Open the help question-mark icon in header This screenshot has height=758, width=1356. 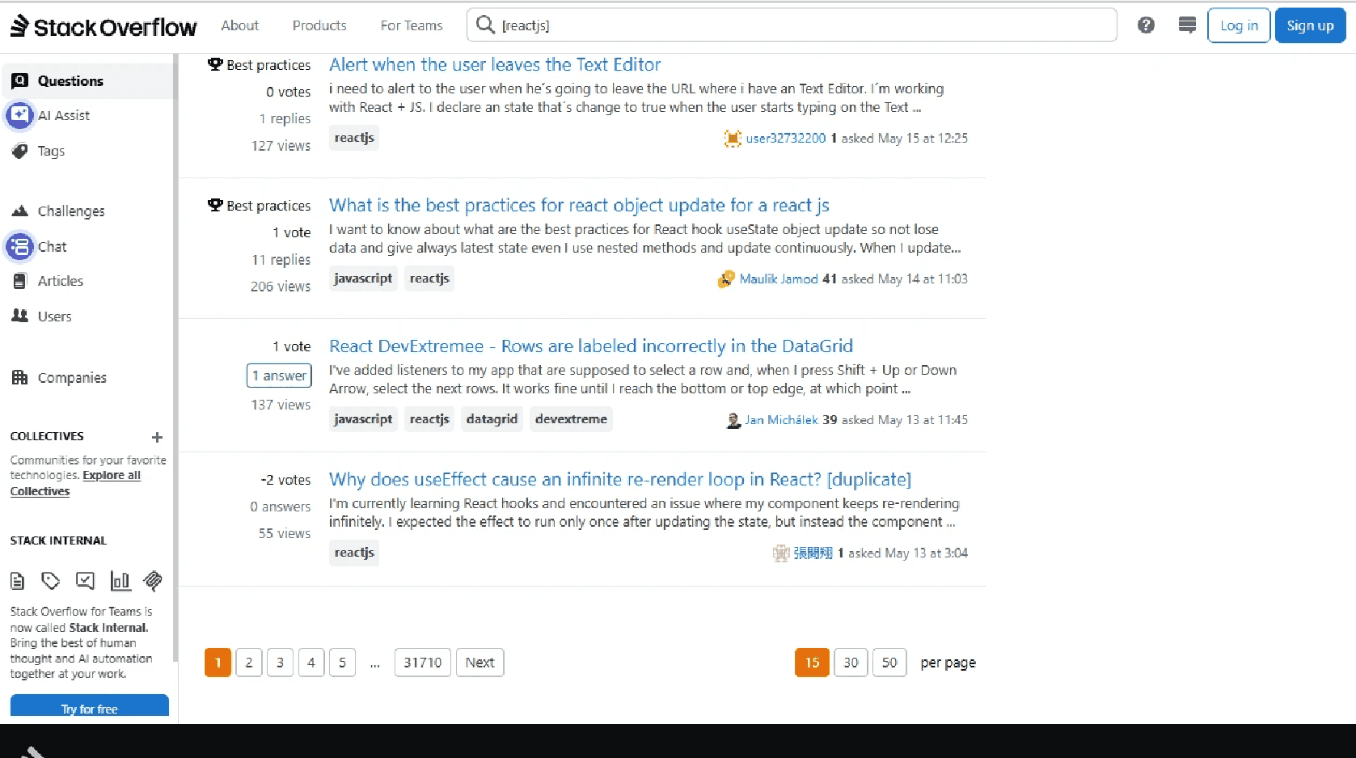pyautogui.click(x=1146, y=25)
